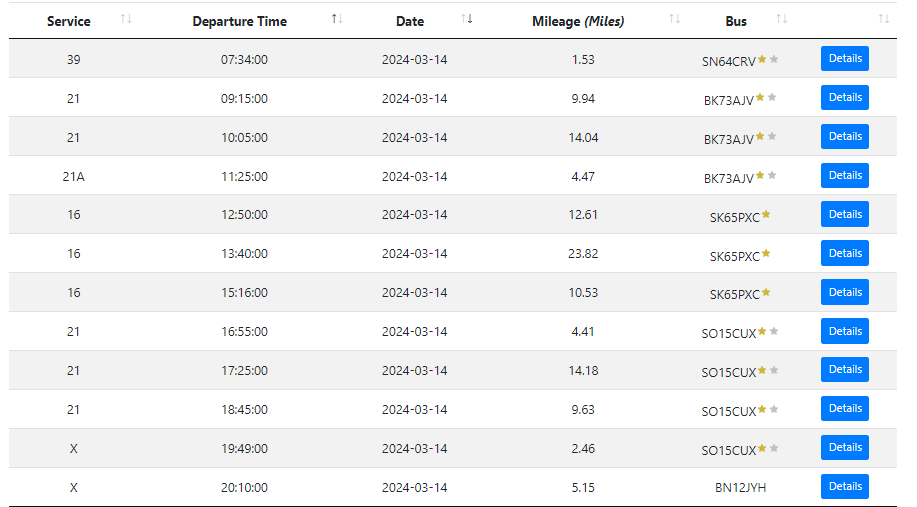The height and width of the screenshot is (507, 917).
Task: Click gray star beside SN64CRV
Action: coord(774,60)
